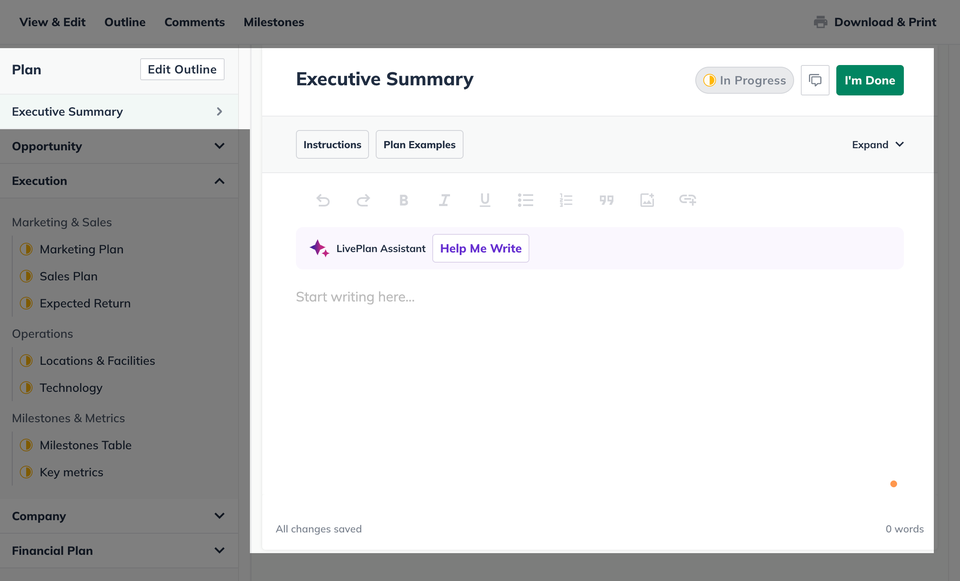Toggle bold formatting
The width and height of the screenshot is (960, 581).
tap(403, 200)
